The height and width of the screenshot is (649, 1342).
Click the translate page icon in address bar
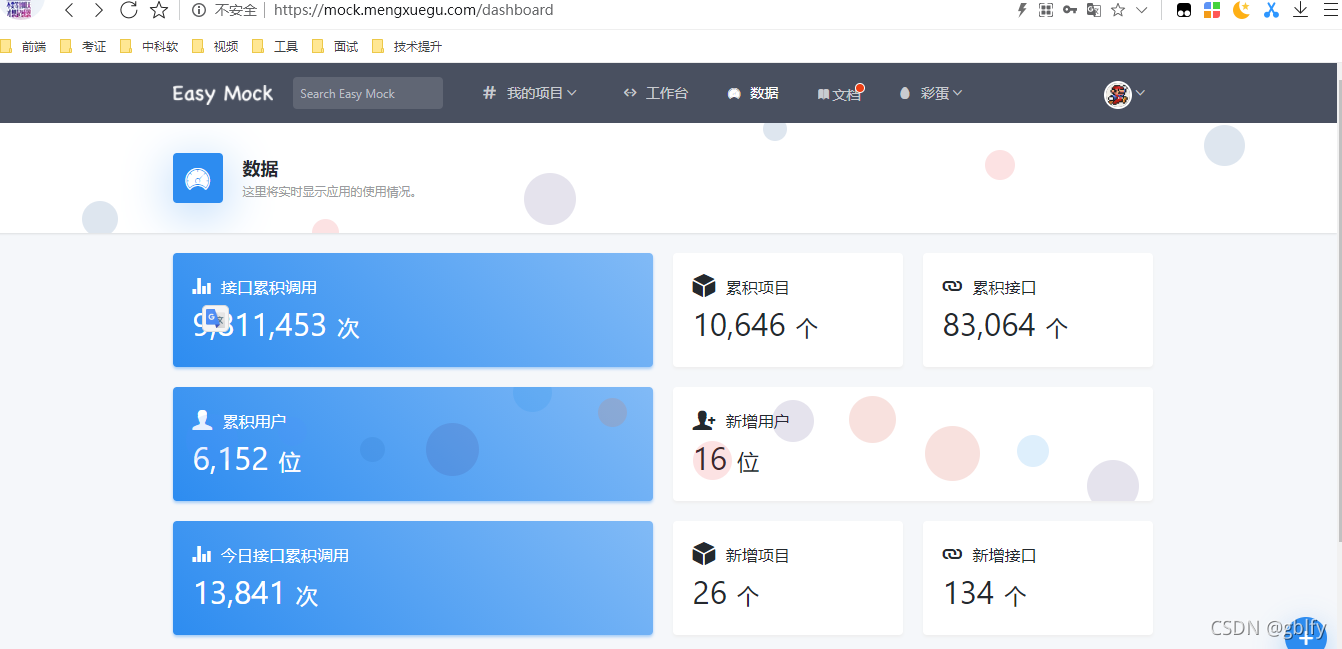tap(1094, 10)
